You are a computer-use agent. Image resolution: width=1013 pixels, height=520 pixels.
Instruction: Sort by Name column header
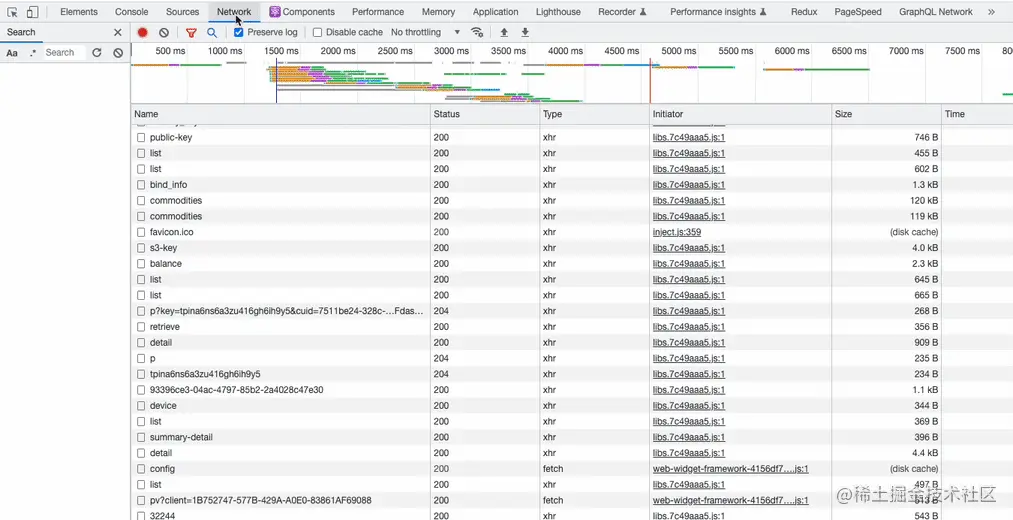280,114
